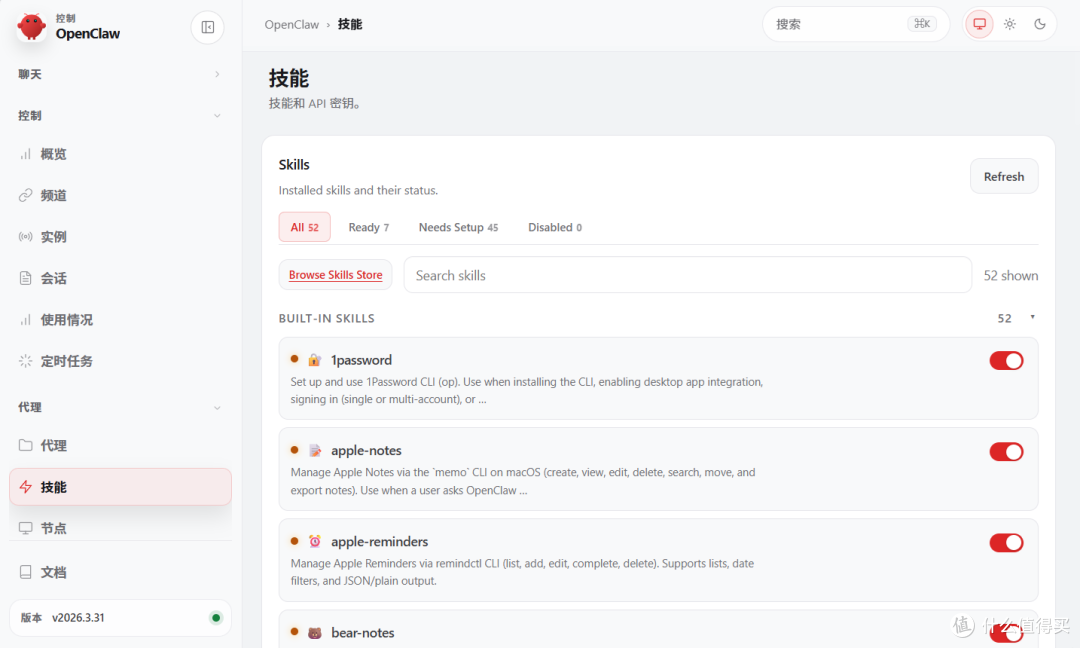
Task: Switch to light theme sun icon
Action: 1010,24
